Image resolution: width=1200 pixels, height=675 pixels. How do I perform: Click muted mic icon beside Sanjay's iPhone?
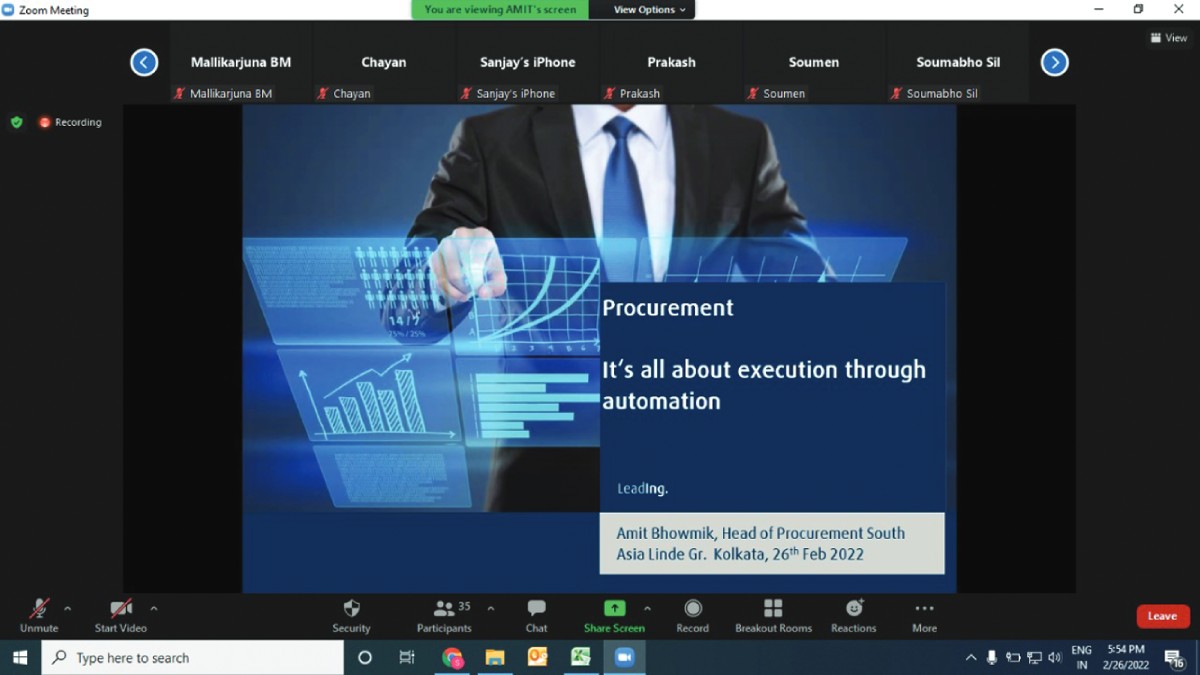466,93
